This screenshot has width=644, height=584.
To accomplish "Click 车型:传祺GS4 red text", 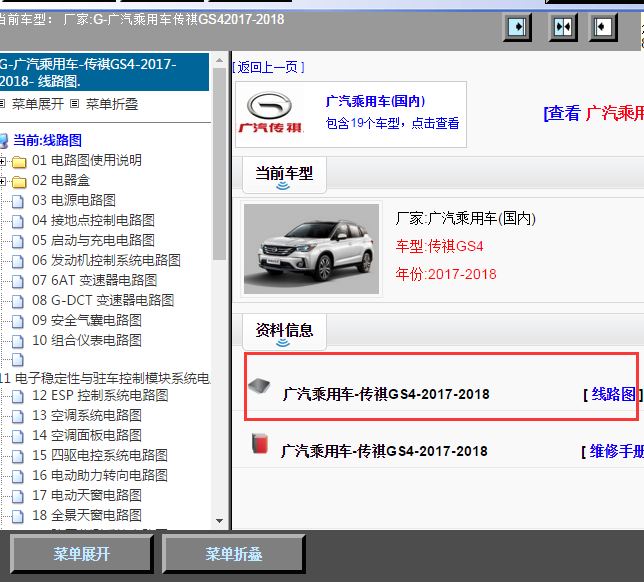I will point(439,246).
